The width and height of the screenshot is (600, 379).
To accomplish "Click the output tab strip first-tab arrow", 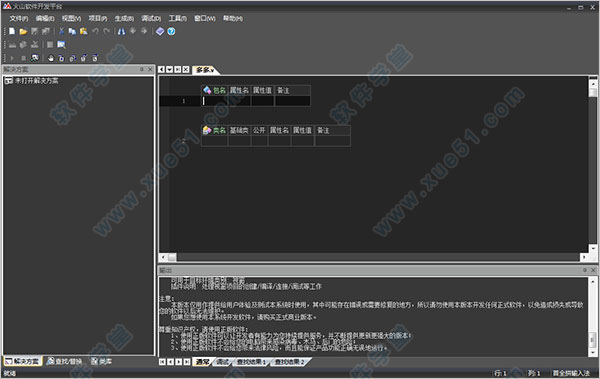I will coord(162,361).
